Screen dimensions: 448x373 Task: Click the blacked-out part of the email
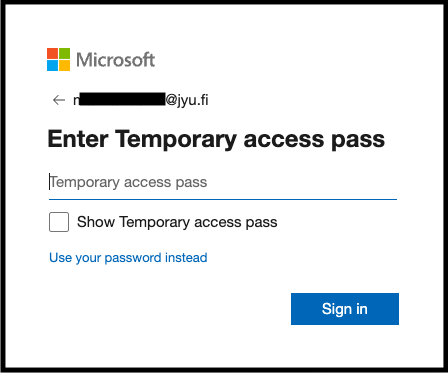point(123,99)
